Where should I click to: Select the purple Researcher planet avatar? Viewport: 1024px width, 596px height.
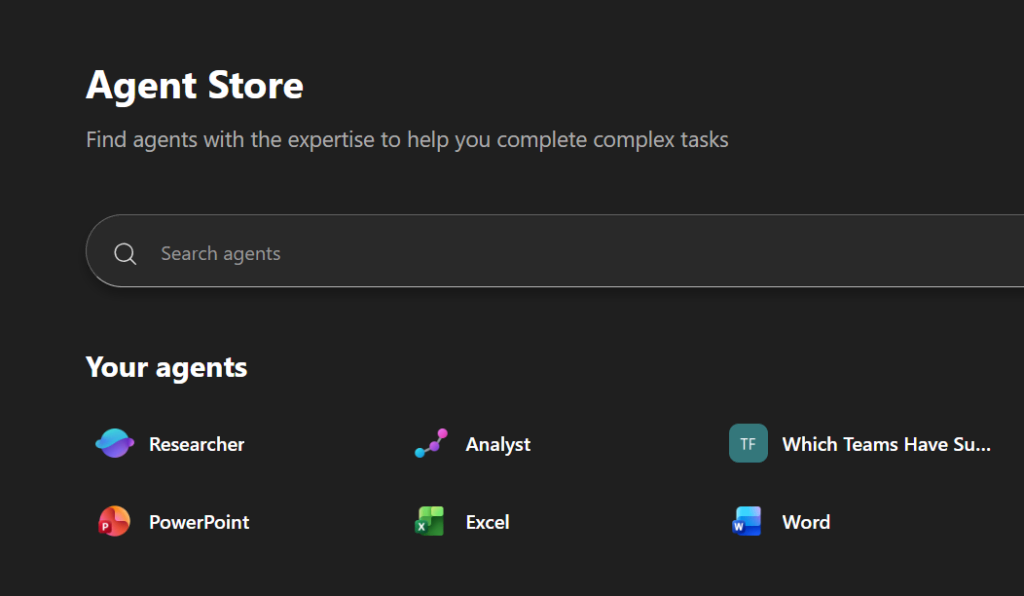coord(114,443)
